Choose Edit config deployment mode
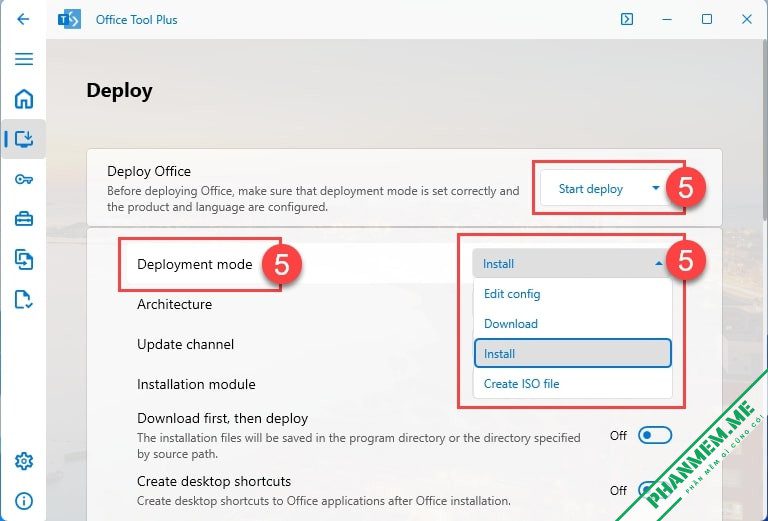 click(x=572, y=294)
